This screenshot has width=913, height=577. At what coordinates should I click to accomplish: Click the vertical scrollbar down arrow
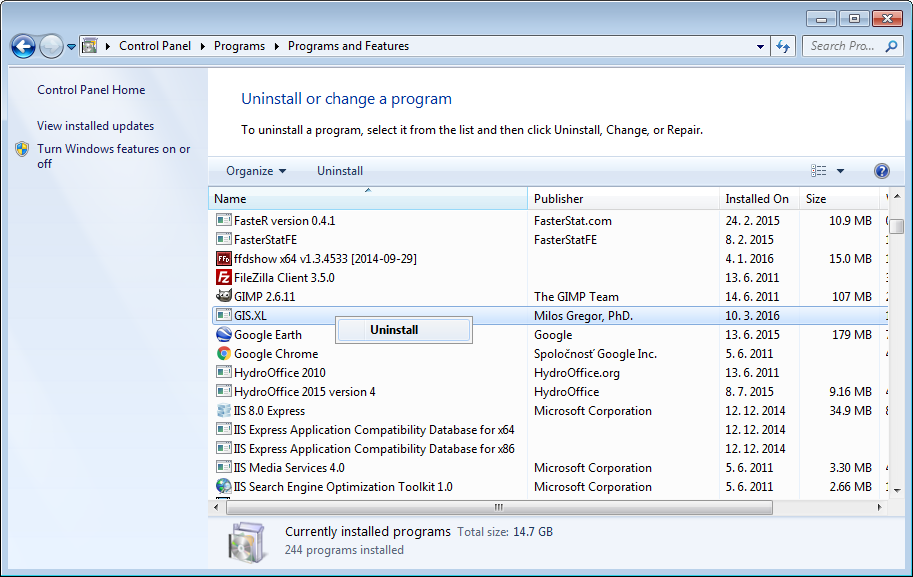click(x=897, y=491)
